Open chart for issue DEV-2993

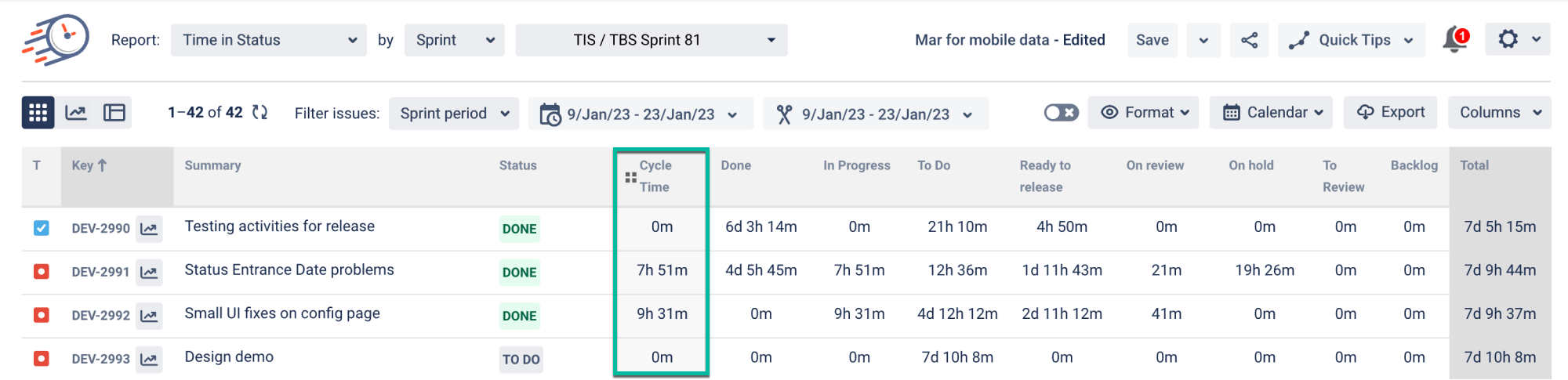click(149, 359)
